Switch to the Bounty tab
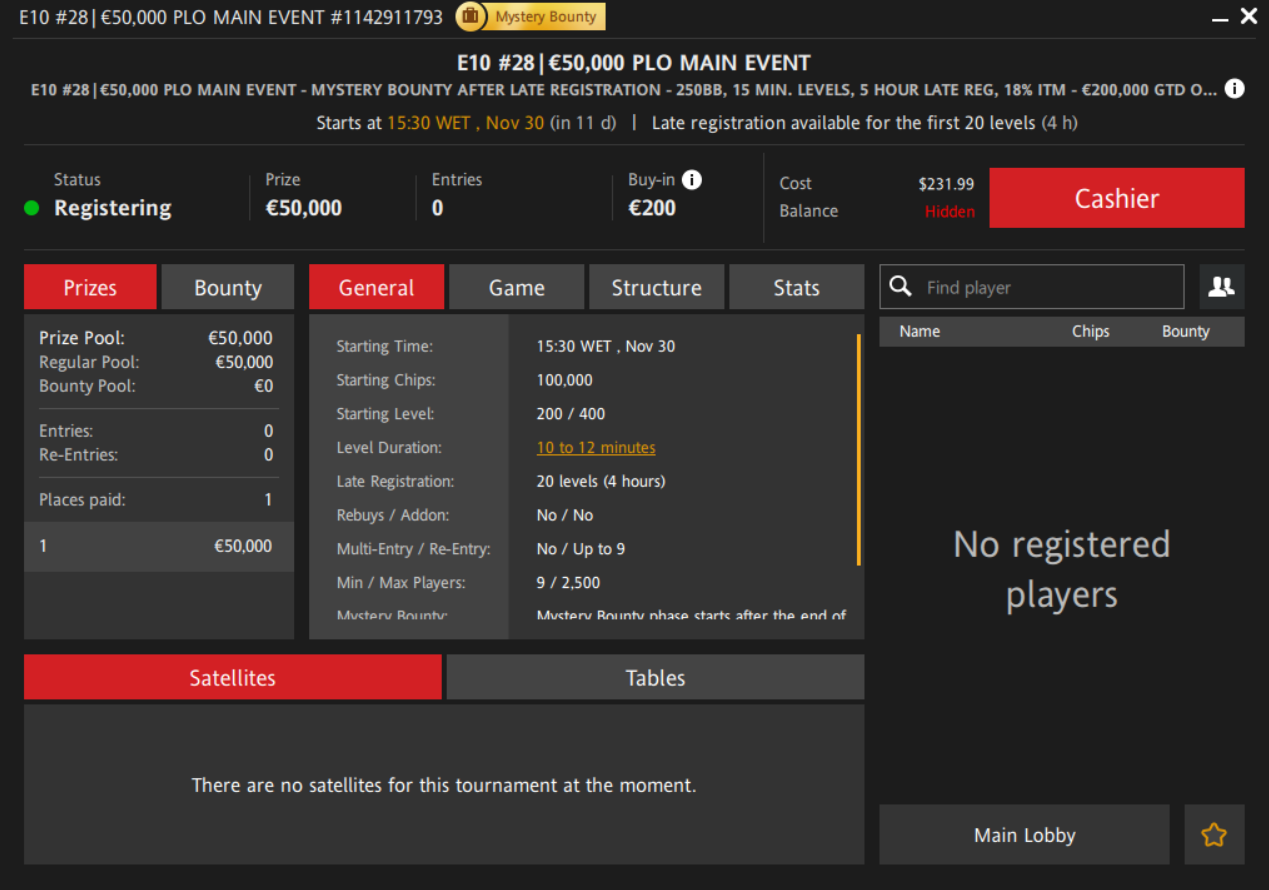This screenshot has height=890, width=1269. pos(228,288)
